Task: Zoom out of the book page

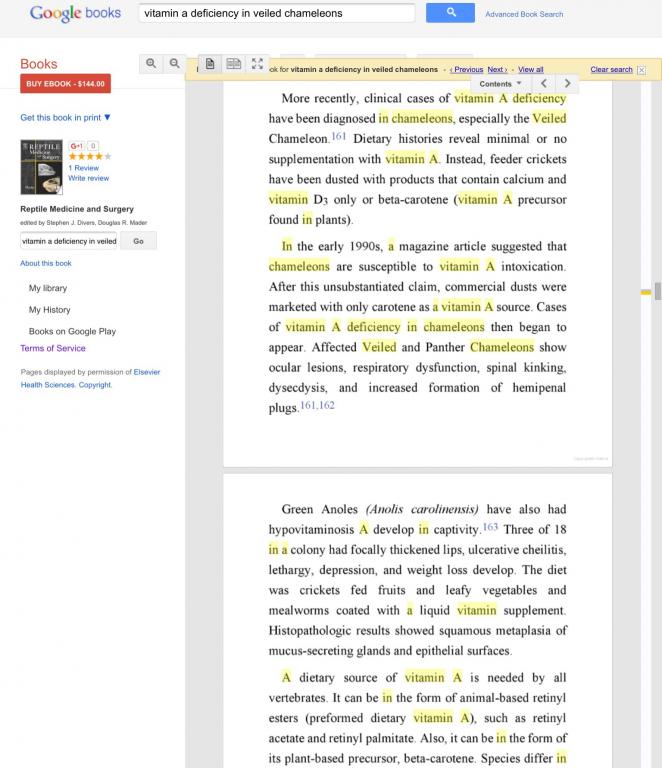Action: click(174, 64)
